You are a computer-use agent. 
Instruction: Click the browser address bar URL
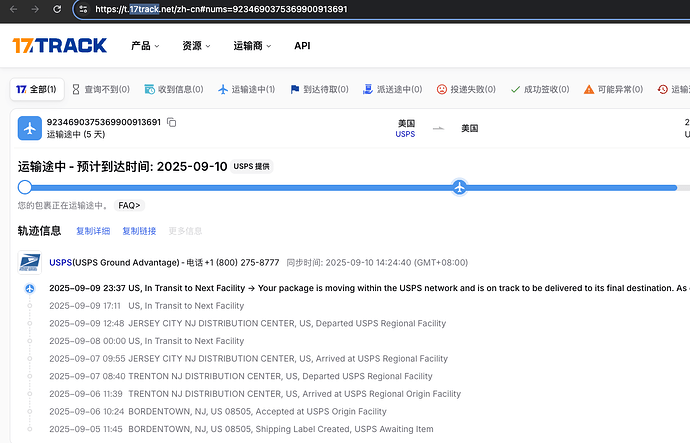coord(221,9)
